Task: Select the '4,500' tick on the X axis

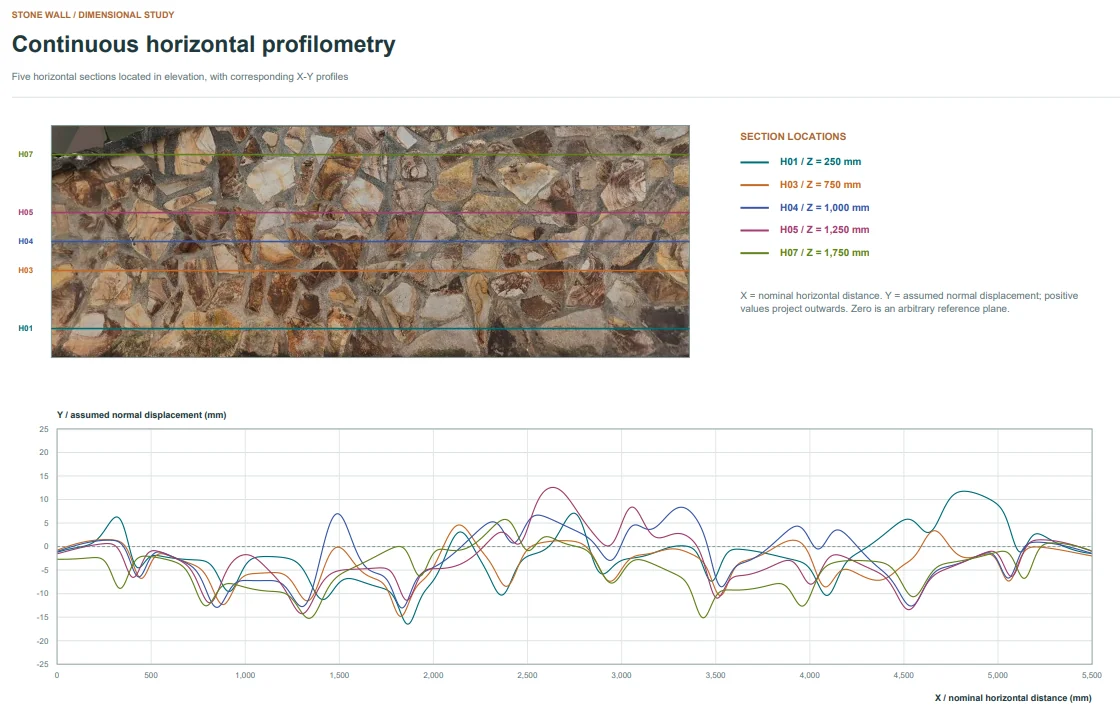Action: click(904, 675)
